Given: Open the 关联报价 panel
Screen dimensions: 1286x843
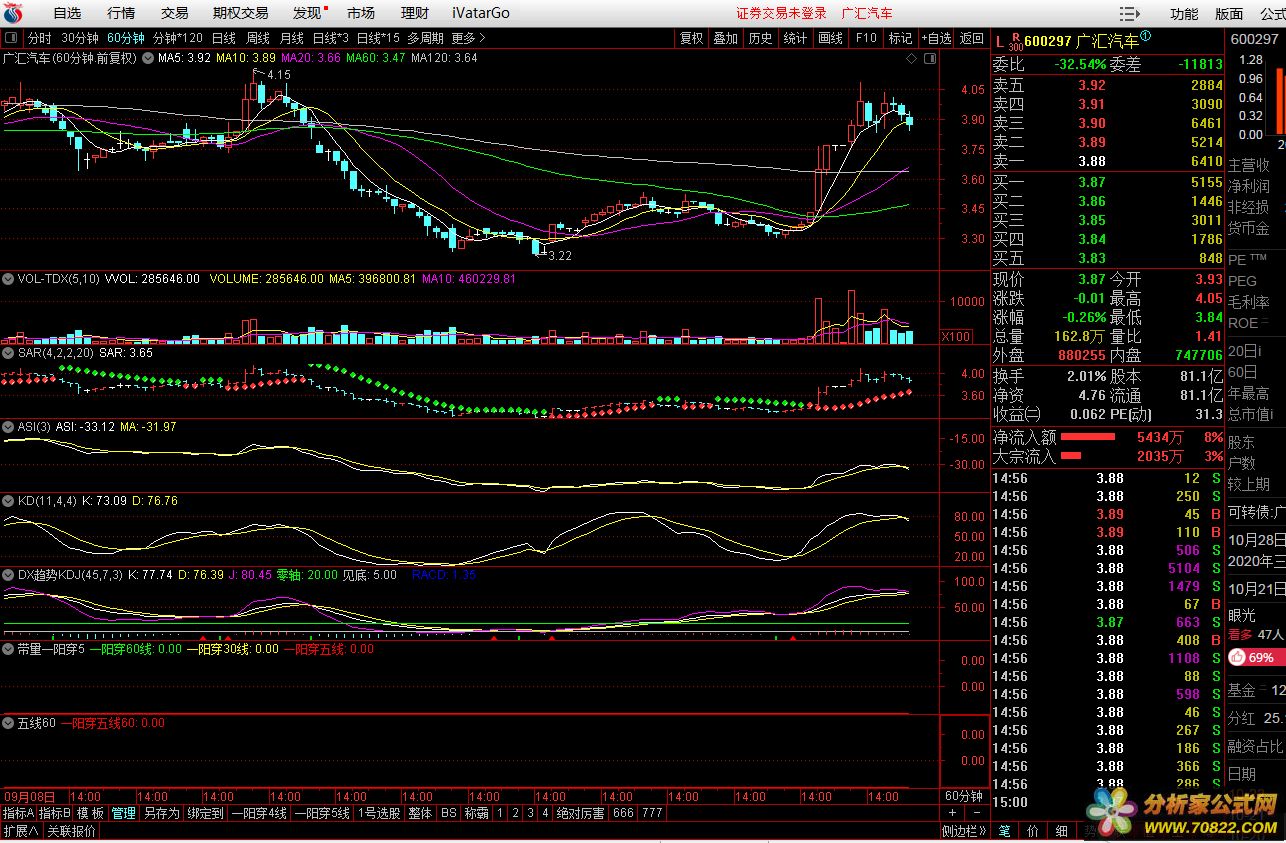Looking at the screenshot, I should (x=72, y=831).
